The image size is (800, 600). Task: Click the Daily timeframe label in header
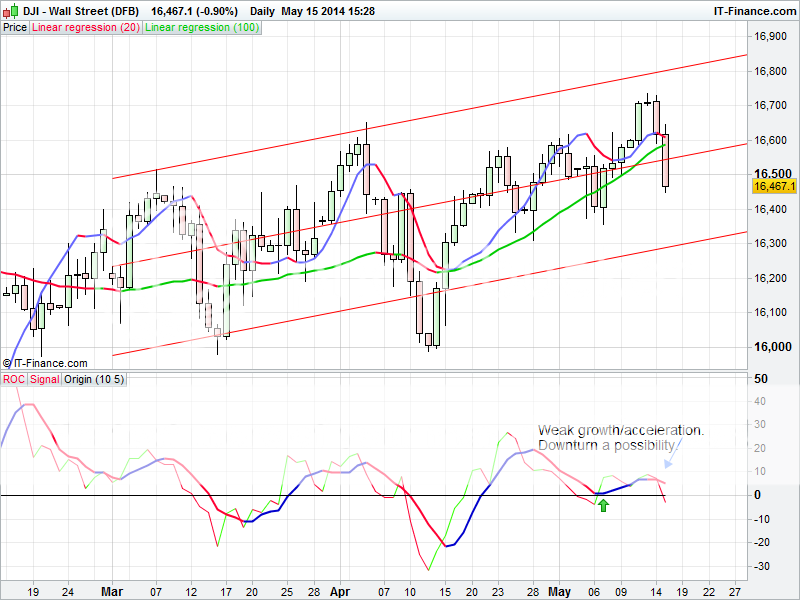262,10
